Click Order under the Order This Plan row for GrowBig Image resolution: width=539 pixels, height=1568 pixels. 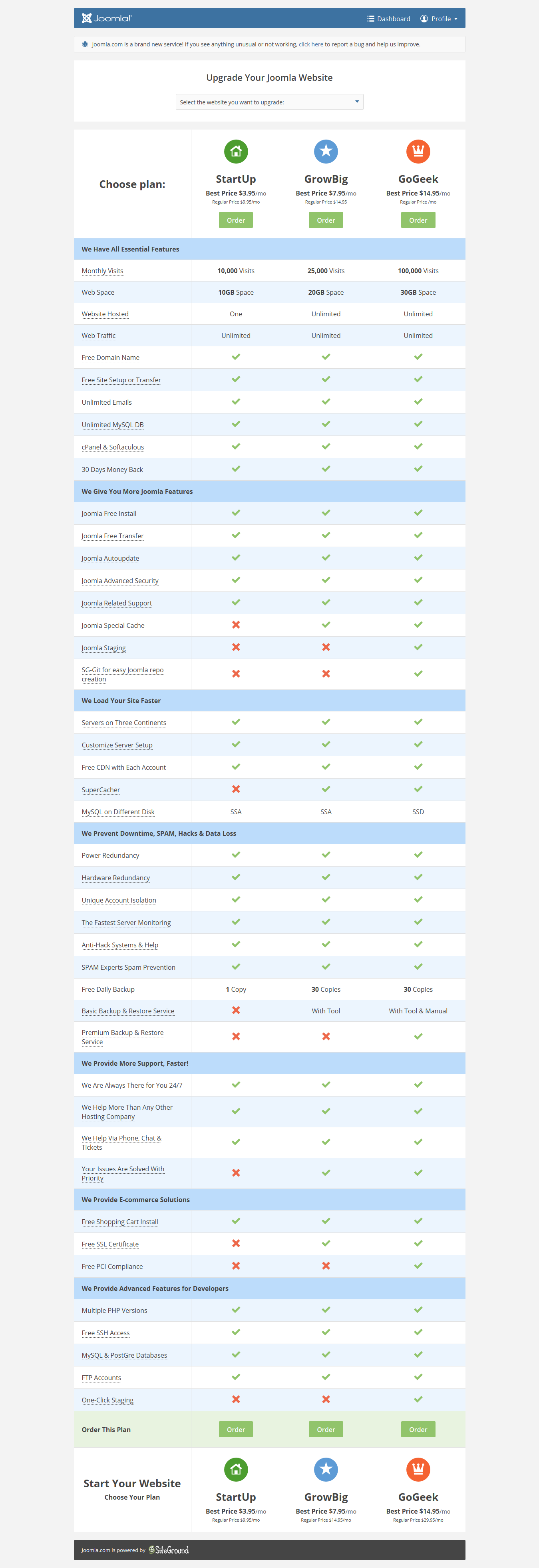point(326,1428)
